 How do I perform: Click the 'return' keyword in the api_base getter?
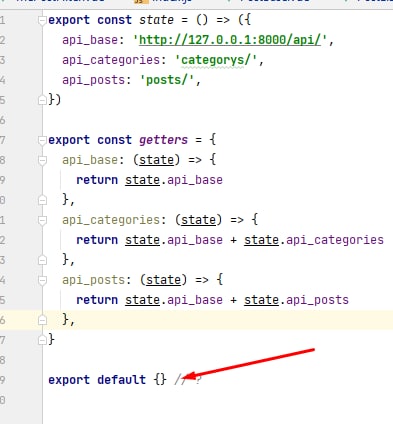click(97, 180)
